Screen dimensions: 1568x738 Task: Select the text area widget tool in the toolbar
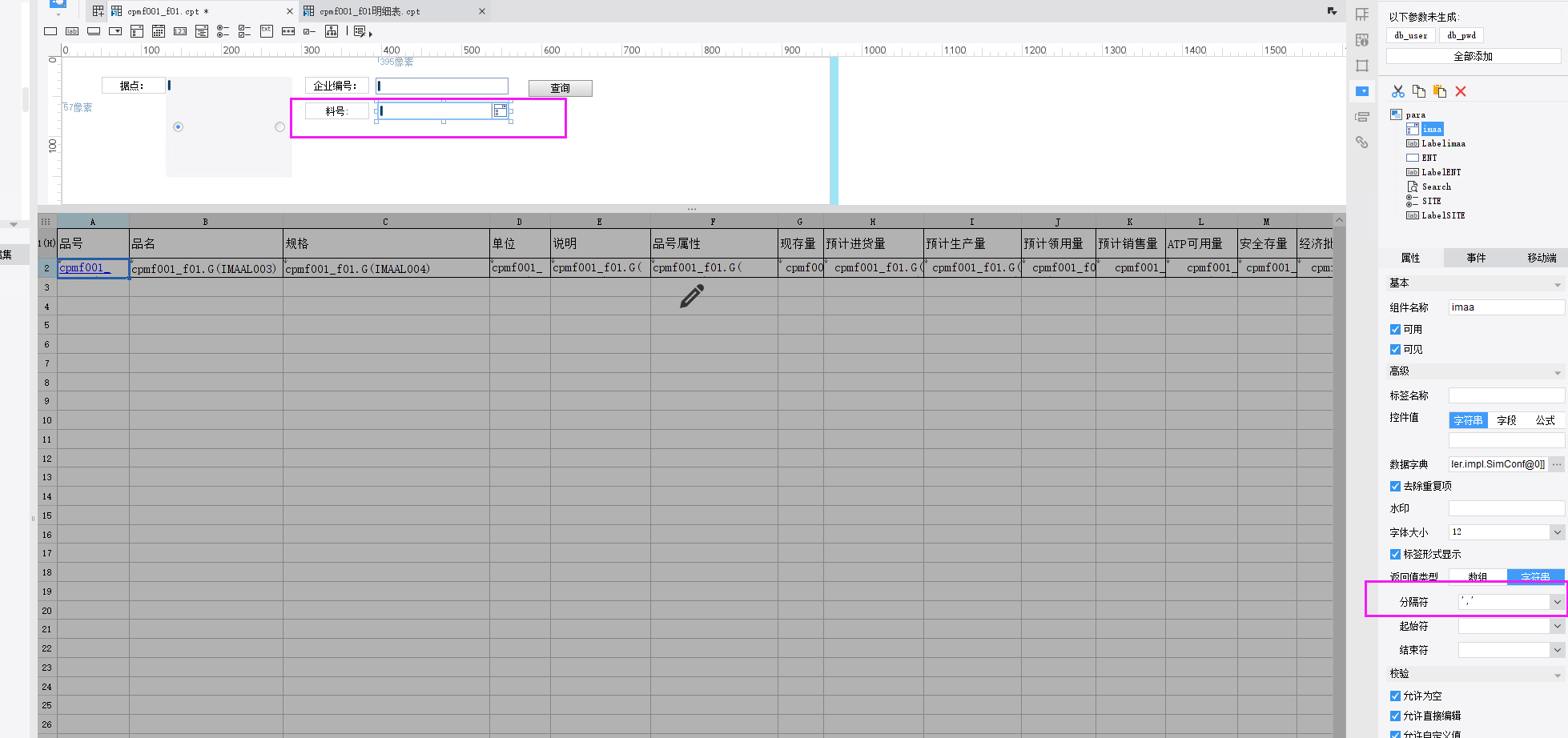click(267, 31)
